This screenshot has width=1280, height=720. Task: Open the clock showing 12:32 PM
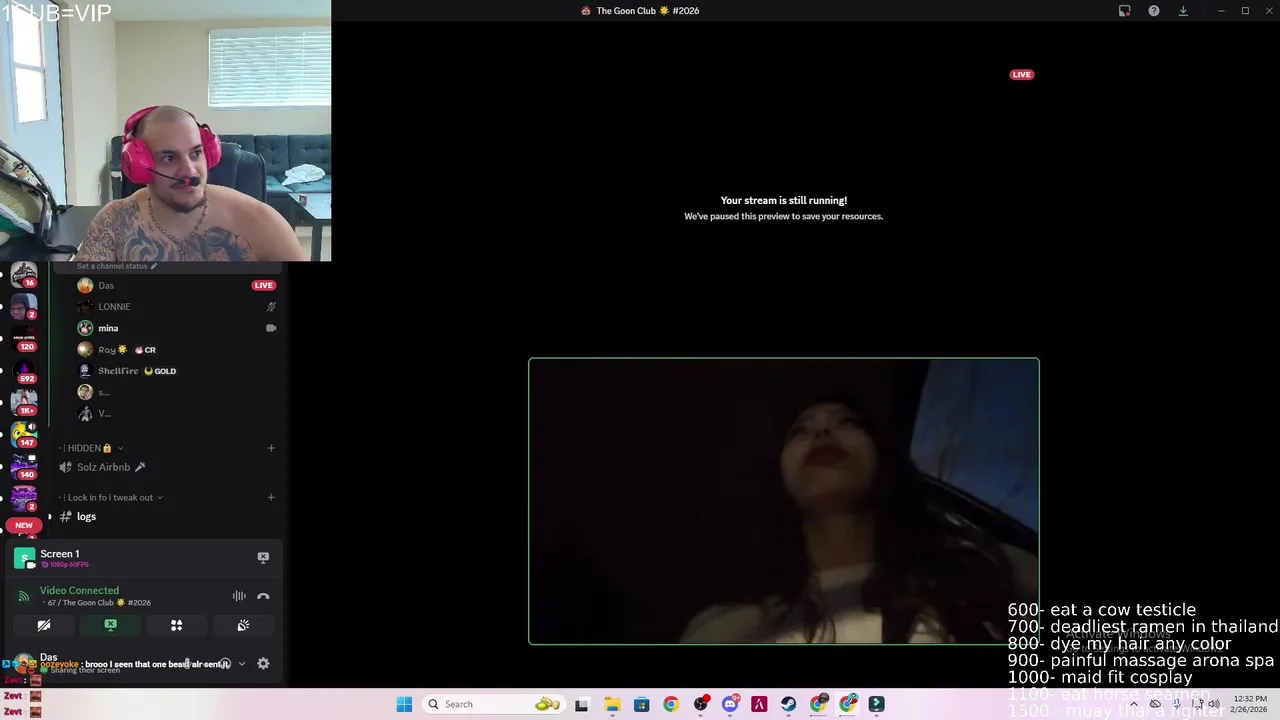click(1250, 704)
